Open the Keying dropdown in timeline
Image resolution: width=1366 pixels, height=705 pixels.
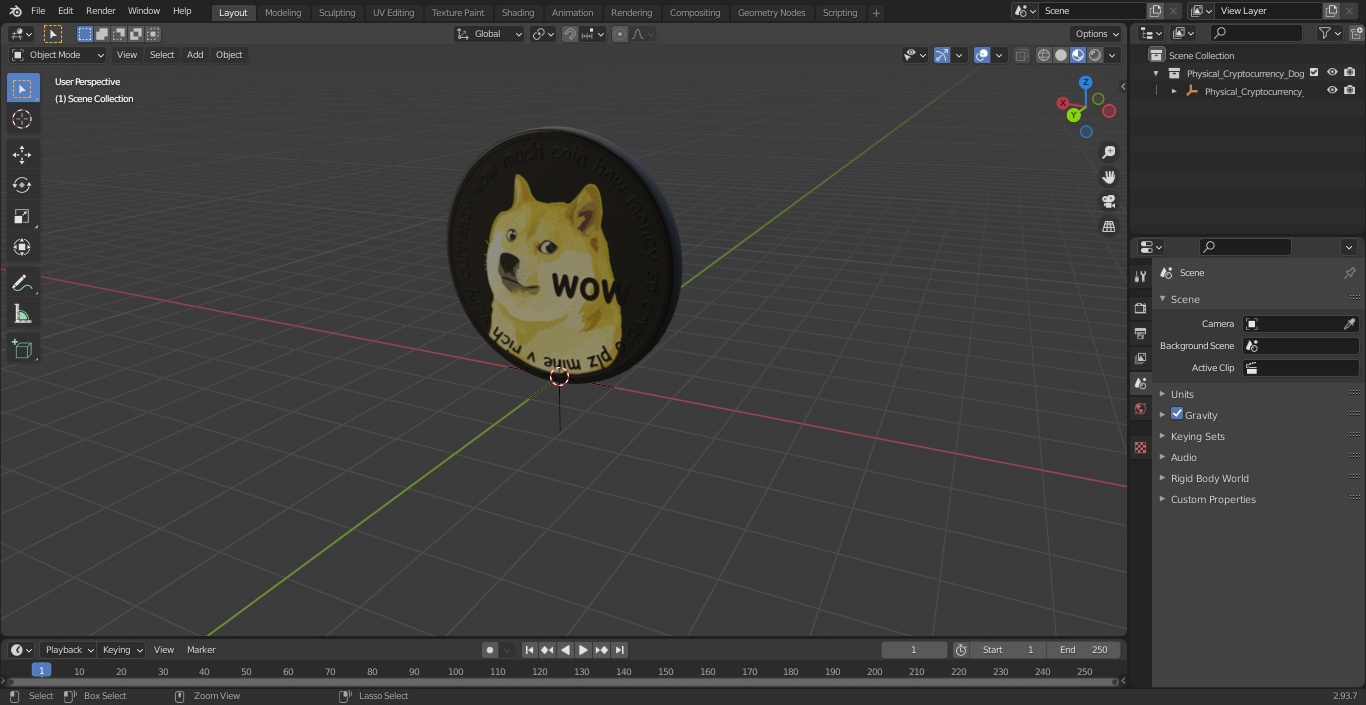coord(122,650)
